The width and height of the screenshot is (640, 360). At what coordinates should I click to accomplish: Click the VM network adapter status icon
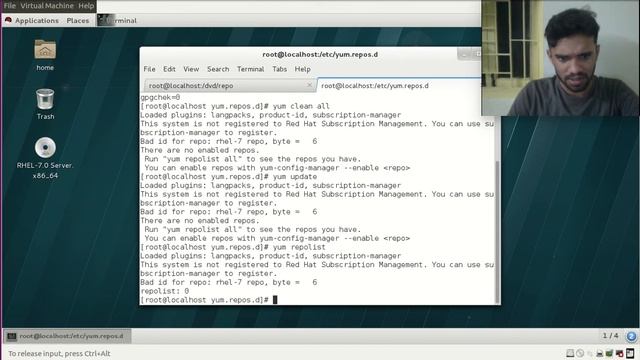[610, 353]
